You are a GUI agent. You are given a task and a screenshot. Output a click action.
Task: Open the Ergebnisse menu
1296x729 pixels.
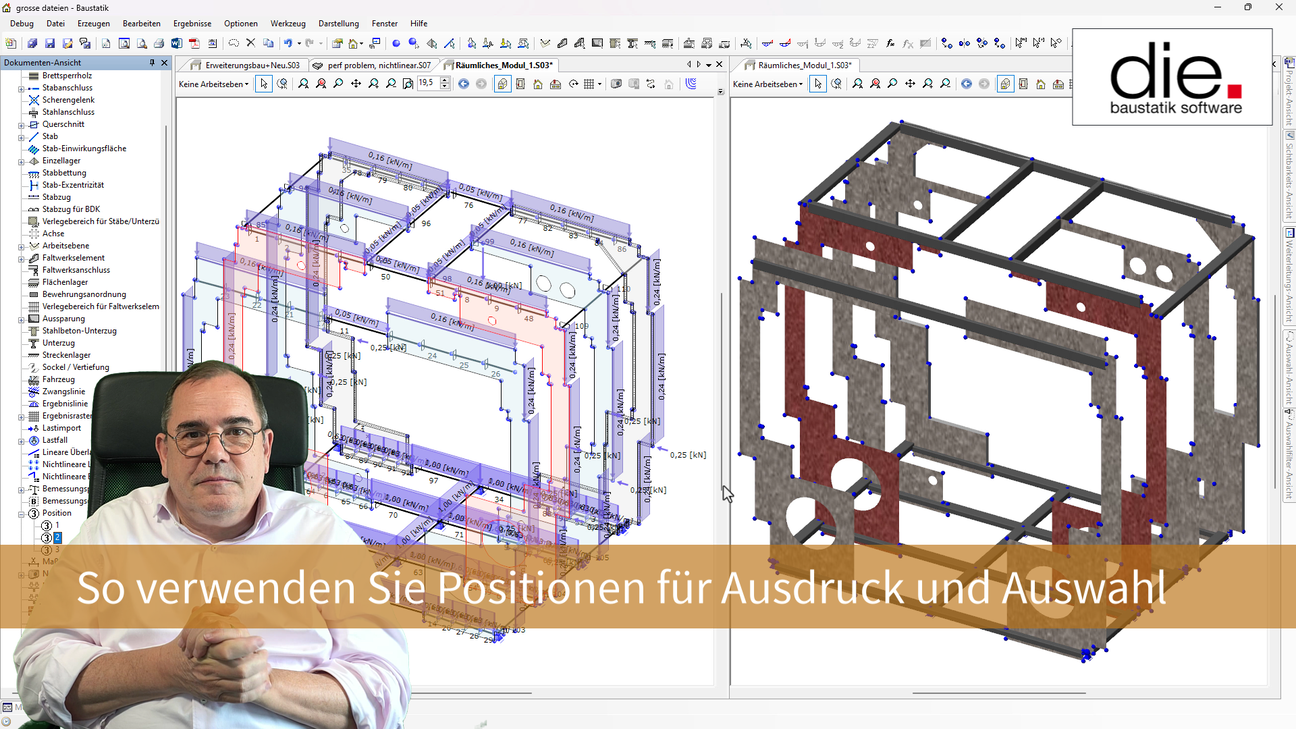click(x=192, y=23)
